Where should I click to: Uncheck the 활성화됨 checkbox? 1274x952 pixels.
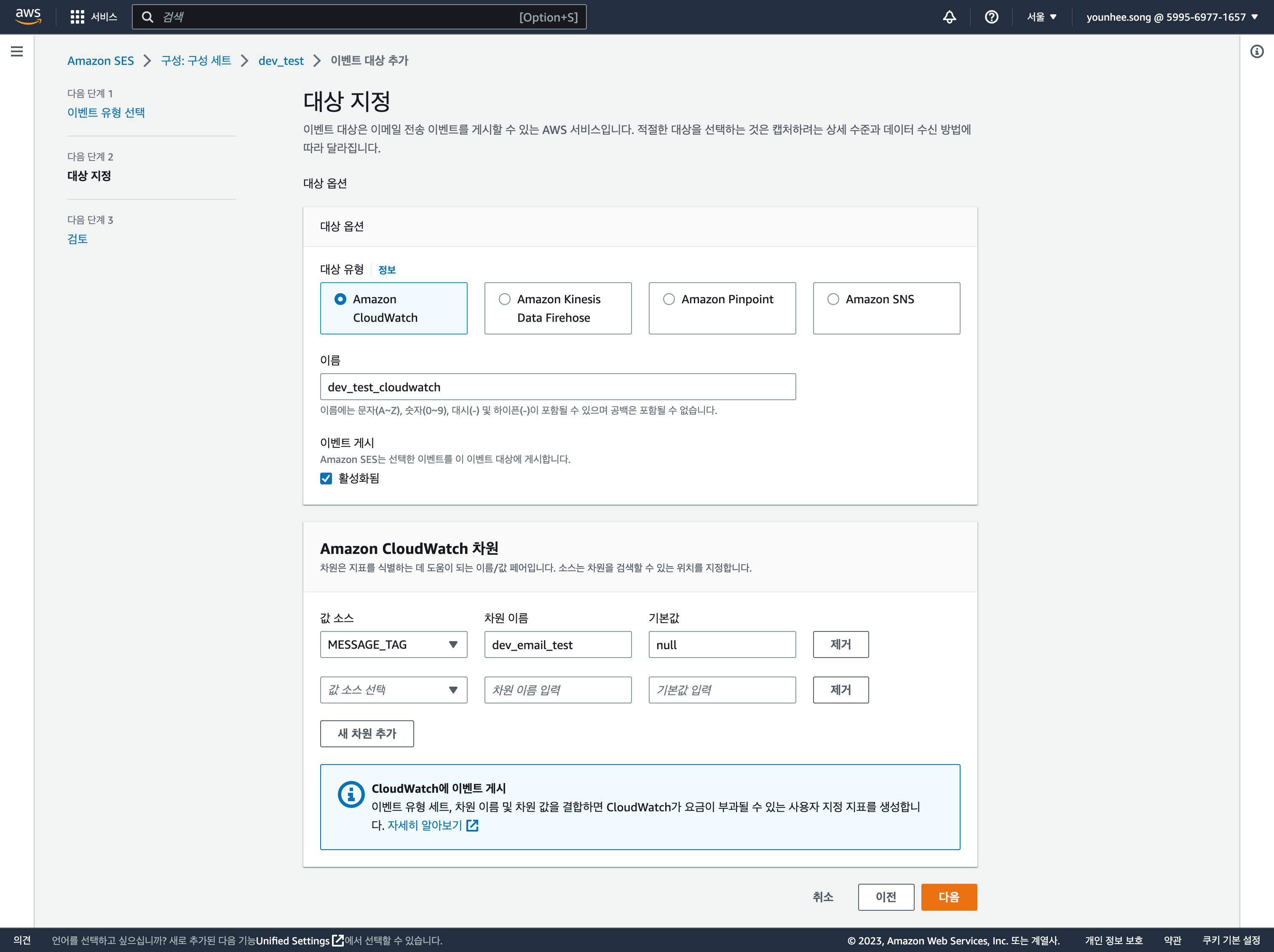click(326, 478)
